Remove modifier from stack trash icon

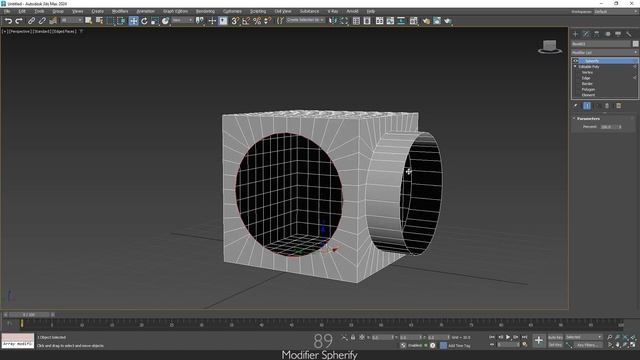[x=607, y=106]
